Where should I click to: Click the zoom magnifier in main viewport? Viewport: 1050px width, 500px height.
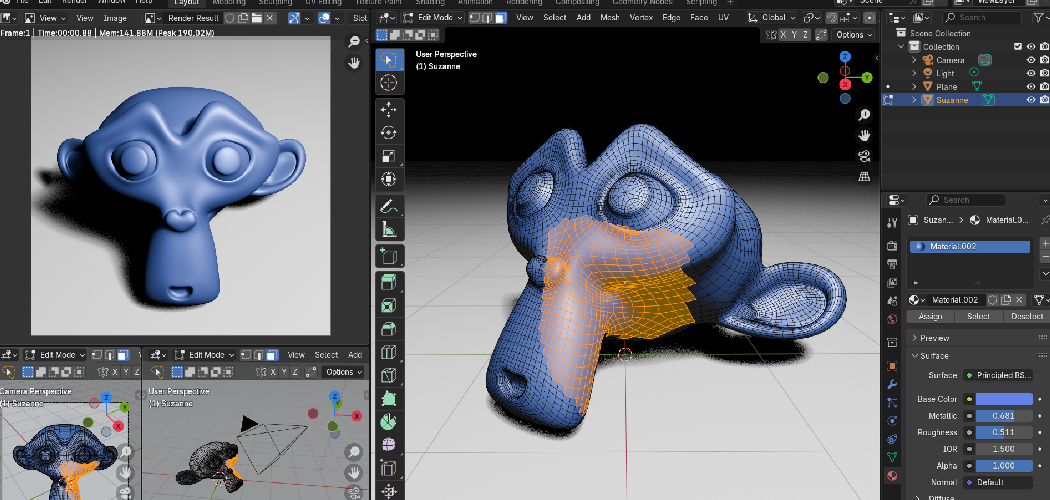coord(864,115)
